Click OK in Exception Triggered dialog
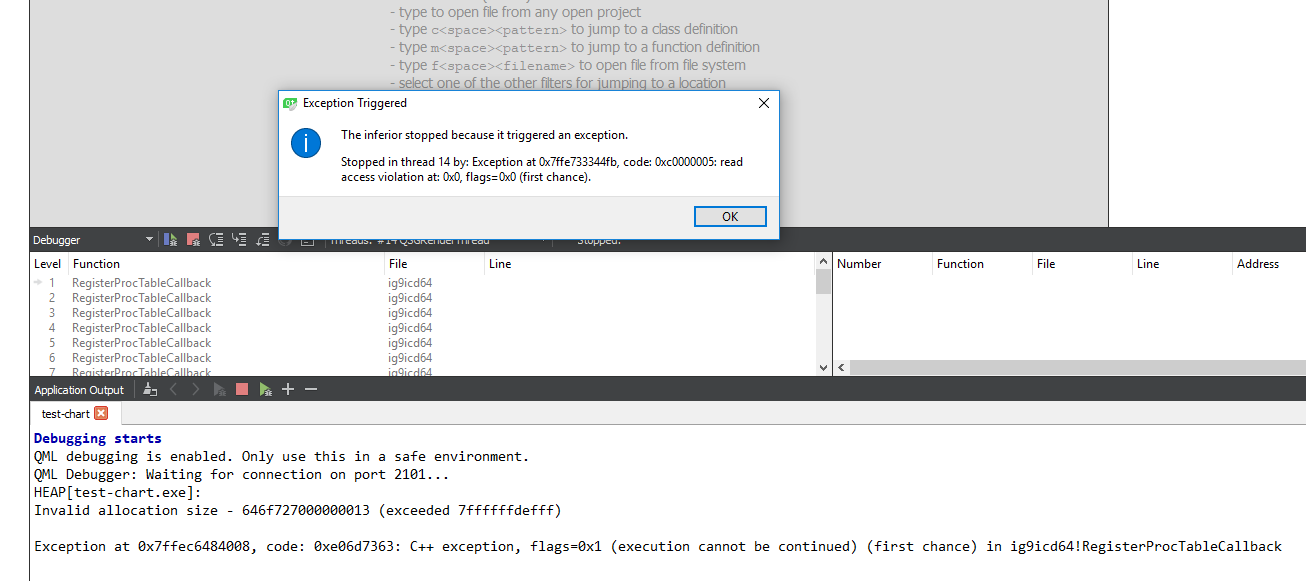This screenshot has height=581, width=1306. [729, 217]
